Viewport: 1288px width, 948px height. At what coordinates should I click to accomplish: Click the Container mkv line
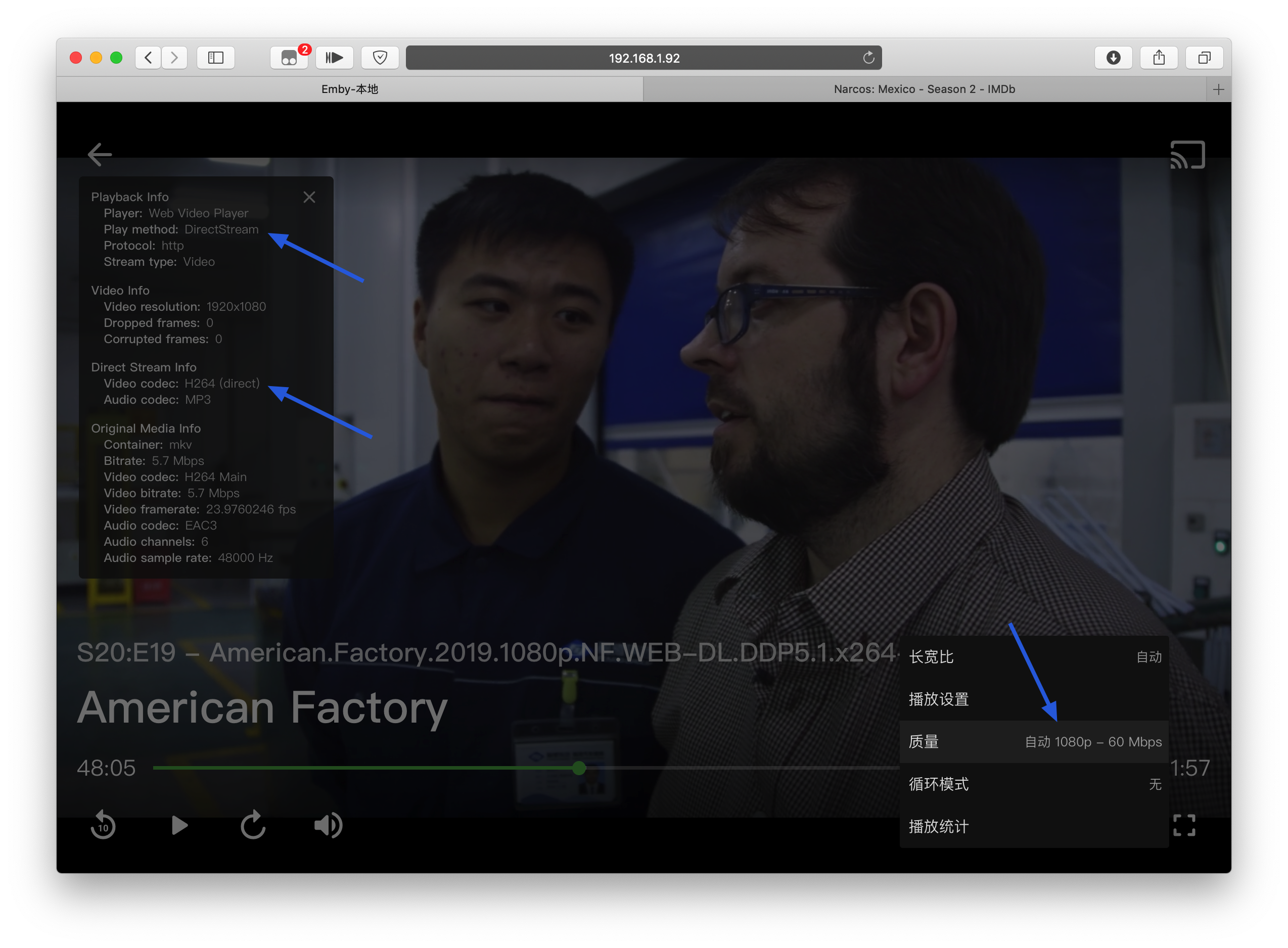click(x=148, y=445)
